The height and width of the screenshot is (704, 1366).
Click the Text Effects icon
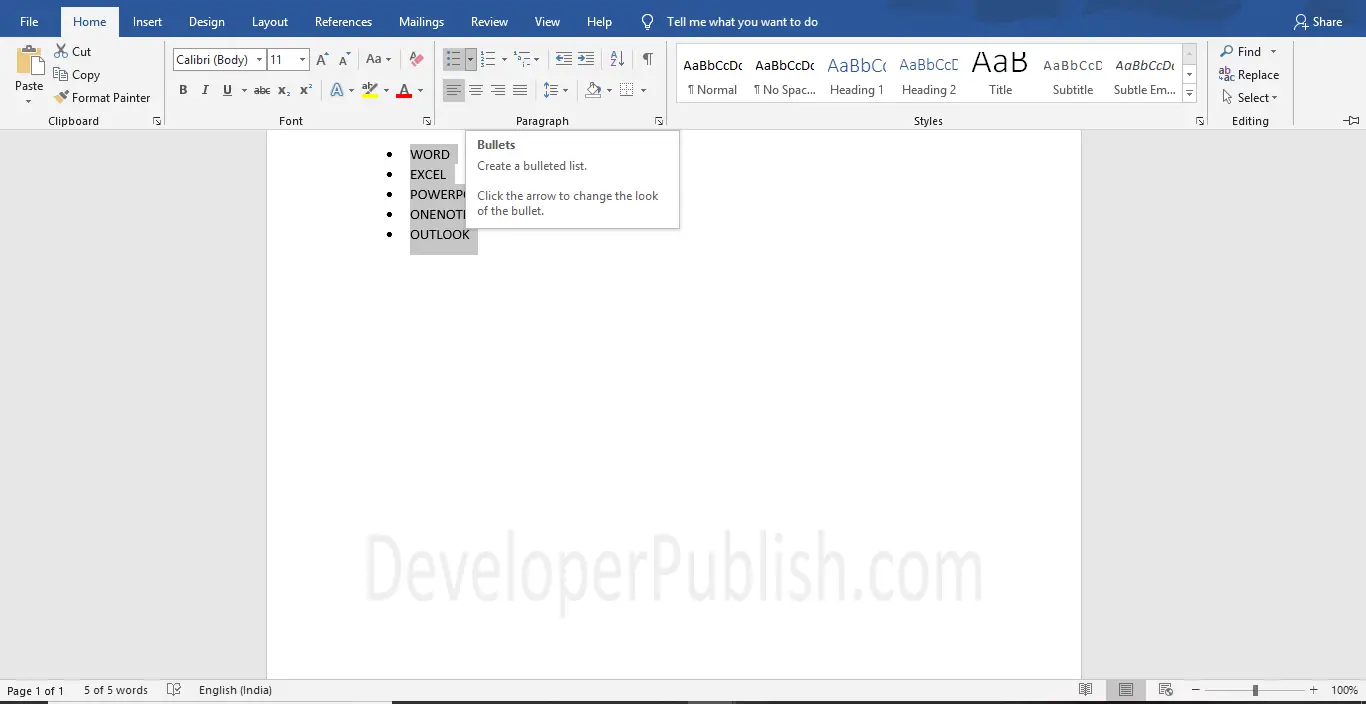336,90
